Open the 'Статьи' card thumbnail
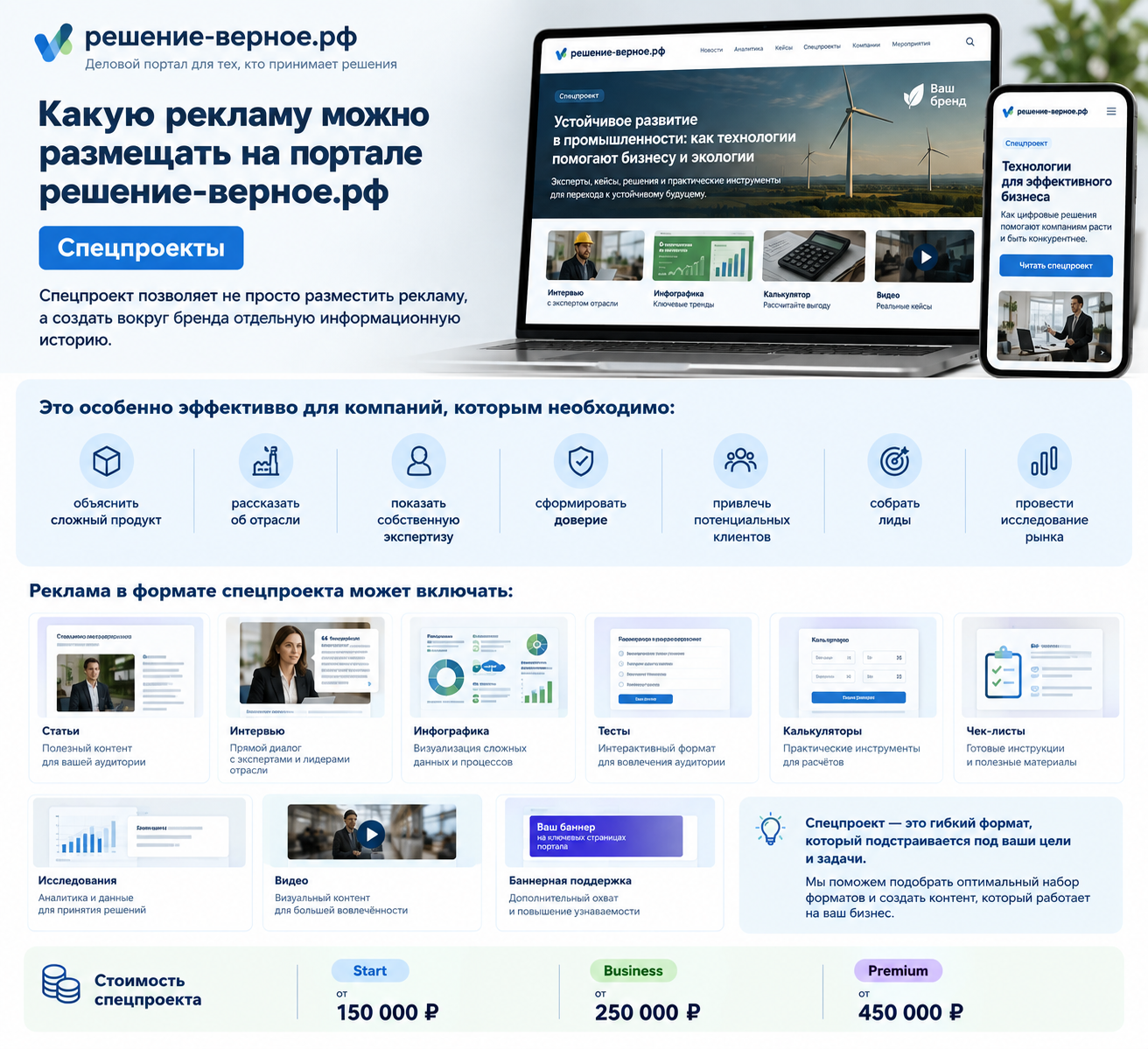1148x1049 pixels. tap(121, 668)
